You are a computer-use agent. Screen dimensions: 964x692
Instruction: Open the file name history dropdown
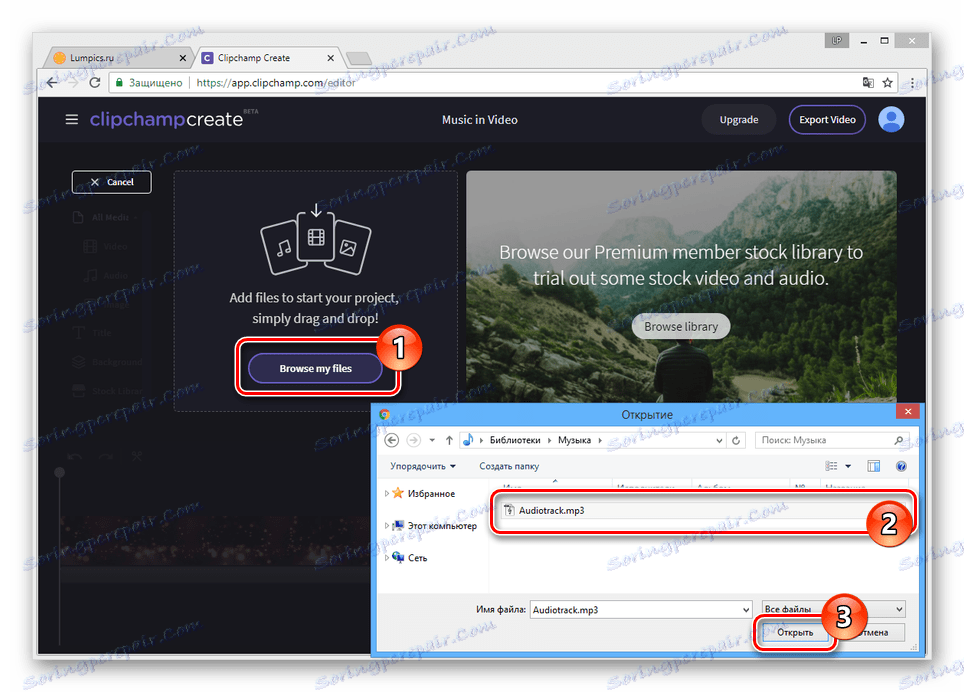pyautogui.click(x=746, y=610)
